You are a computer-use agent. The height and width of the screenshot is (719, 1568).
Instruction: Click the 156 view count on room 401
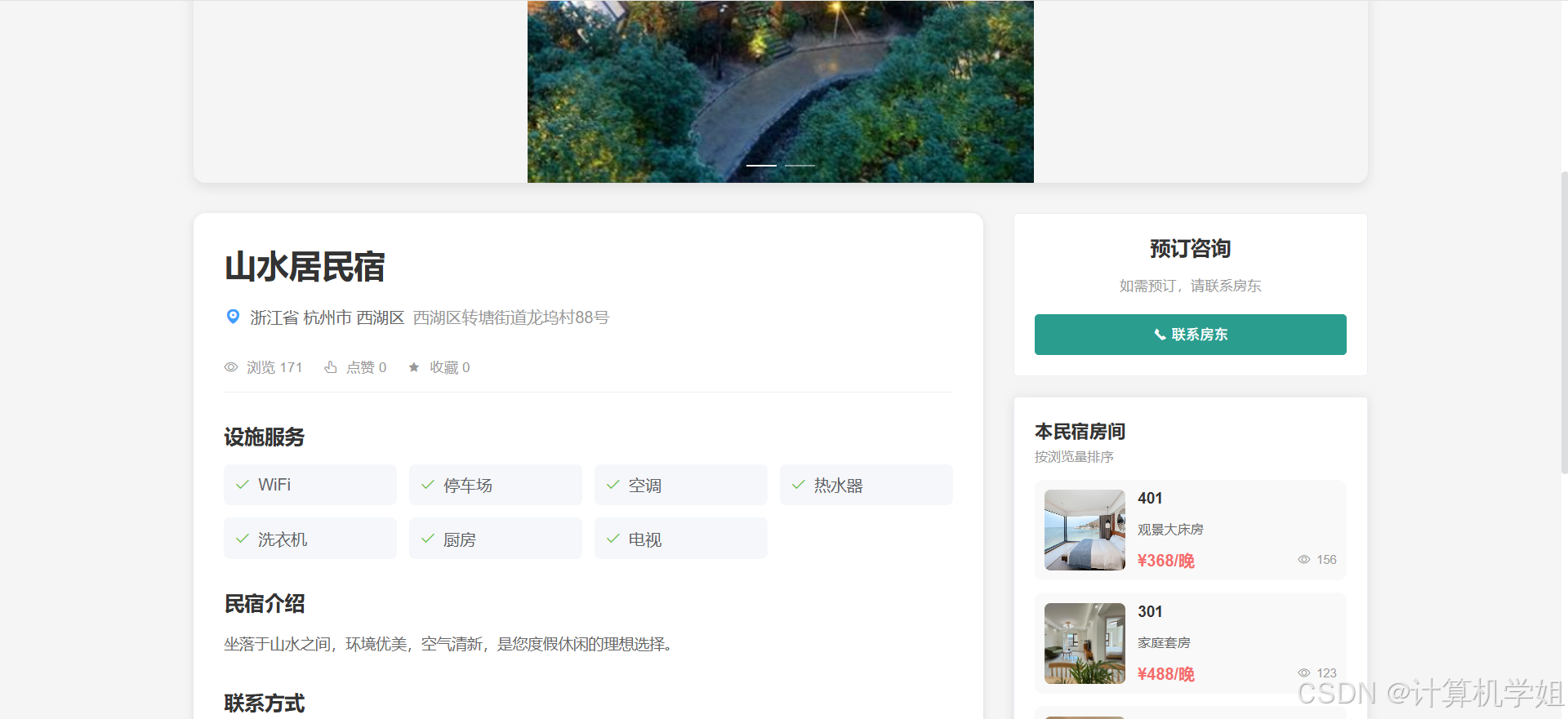pyautogui.click(x=1326, y=560)
